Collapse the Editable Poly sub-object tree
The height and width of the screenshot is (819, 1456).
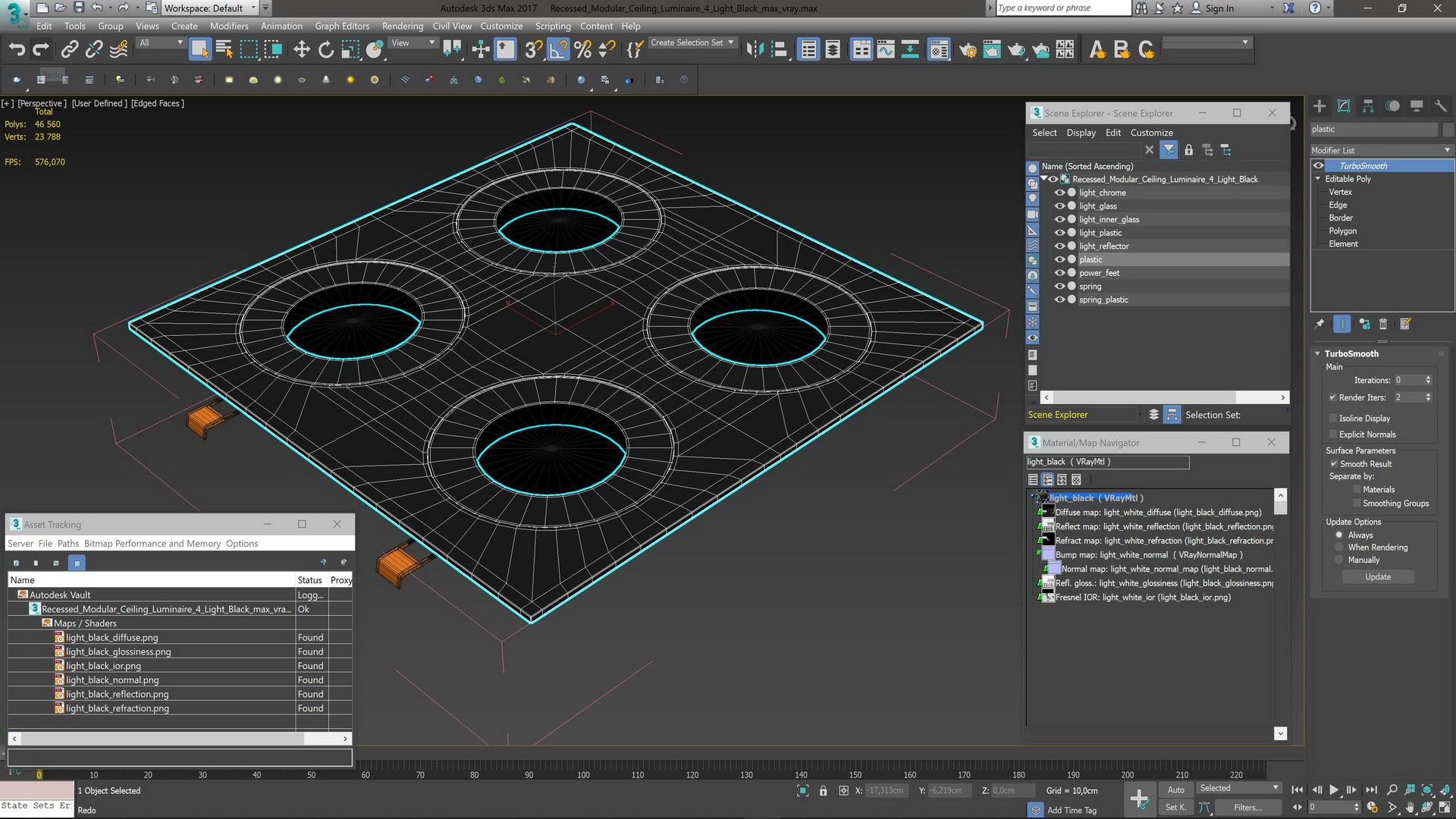[x=1318, y=179]
